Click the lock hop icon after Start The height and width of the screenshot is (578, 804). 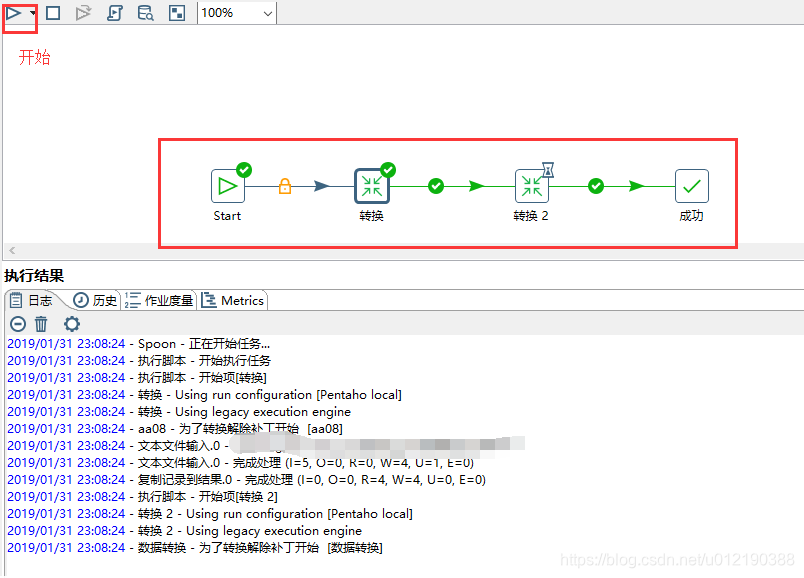tap(285, 186)
